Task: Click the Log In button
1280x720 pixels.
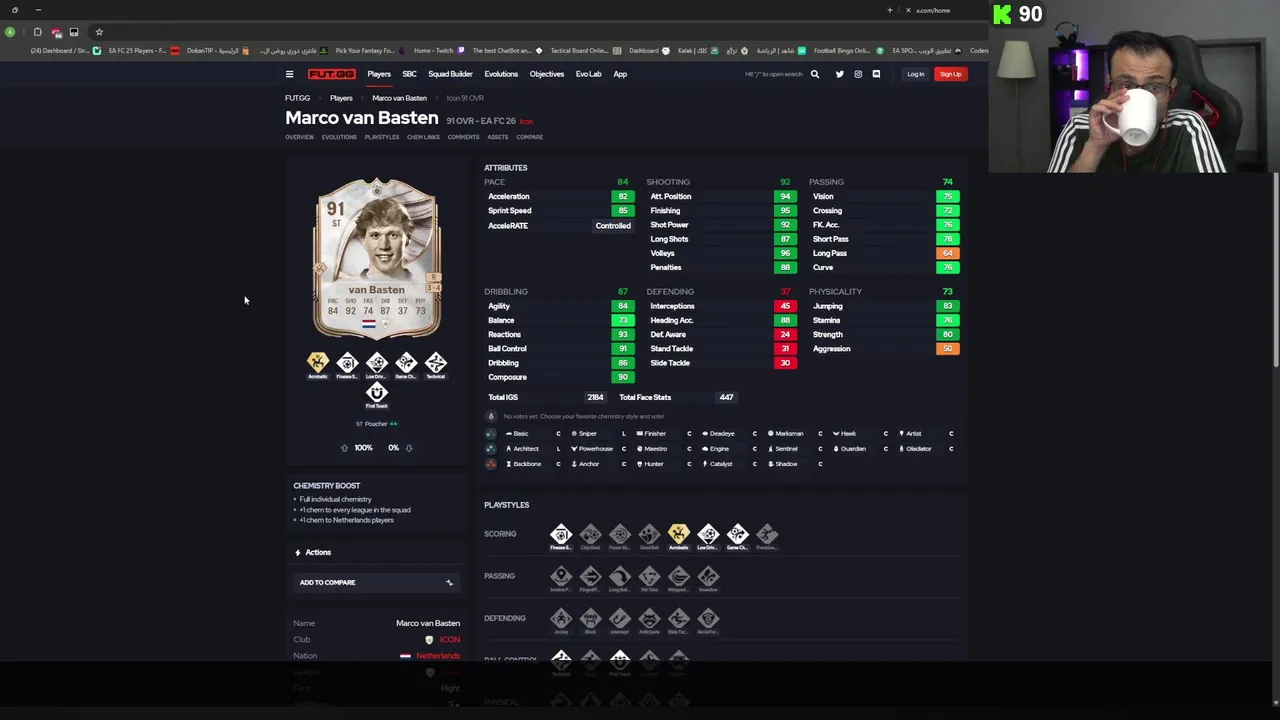Action: [x=915, y=74]
